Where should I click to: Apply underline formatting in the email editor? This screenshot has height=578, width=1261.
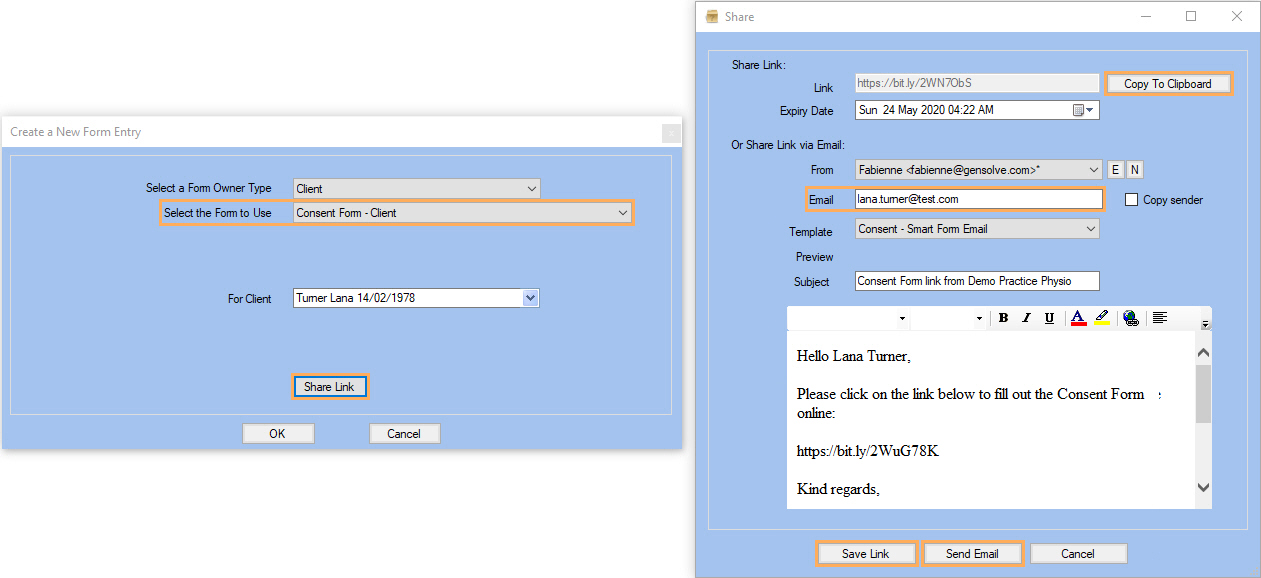point(1049,318)
